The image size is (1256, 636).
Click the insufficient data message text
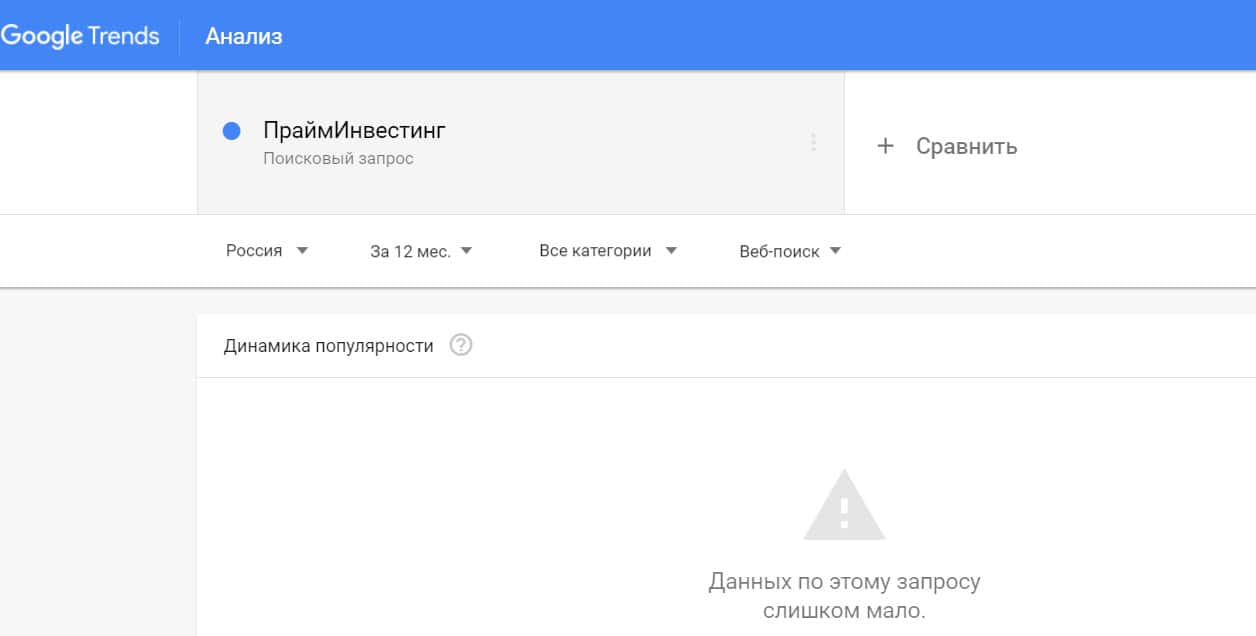pyautogui.click(x=844, y=596)
